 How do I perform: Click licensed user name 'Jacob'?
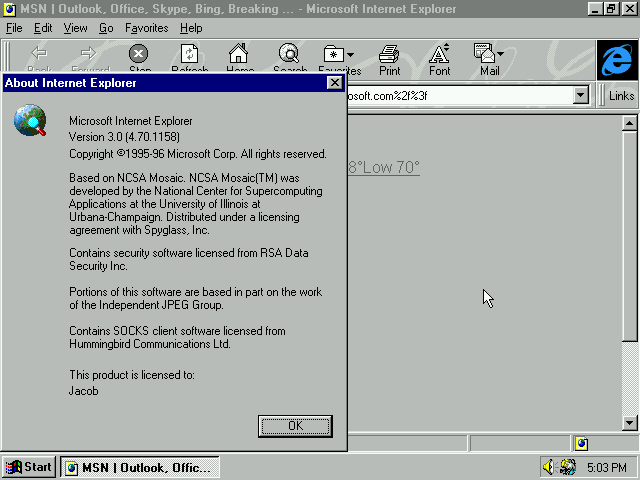(x=84, y=391)
